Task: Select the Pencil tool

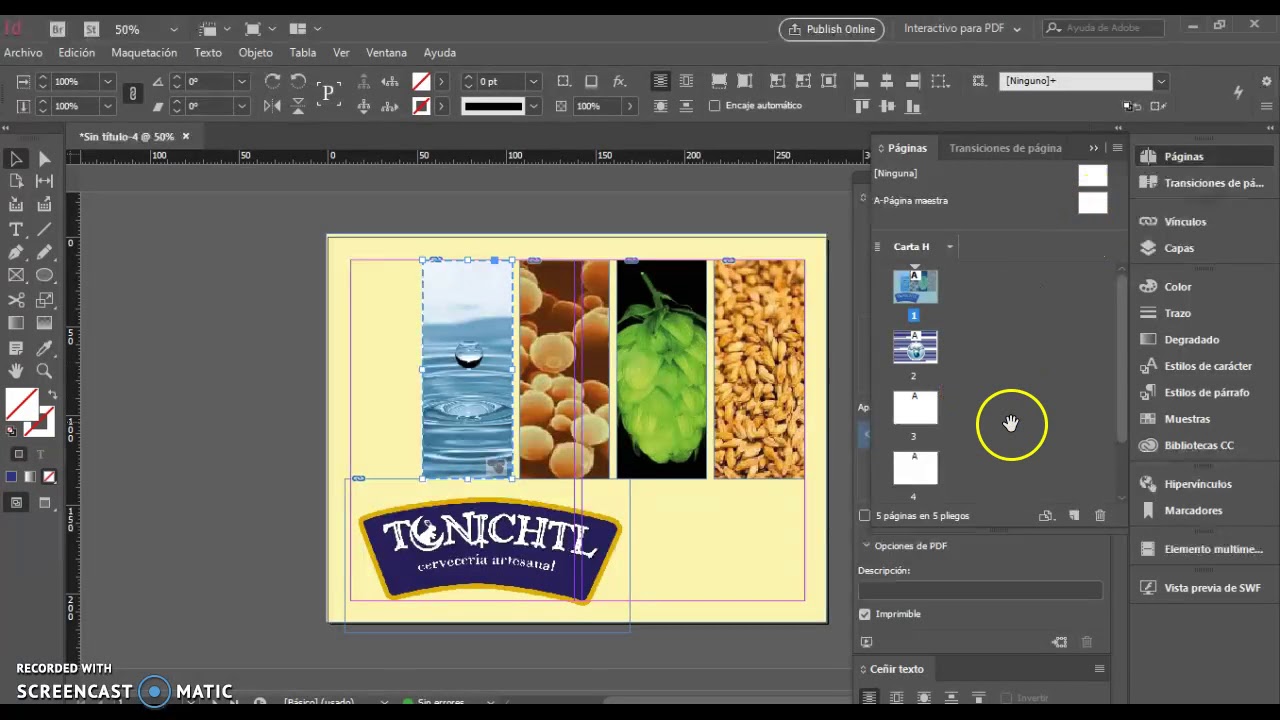Action: 44,253
